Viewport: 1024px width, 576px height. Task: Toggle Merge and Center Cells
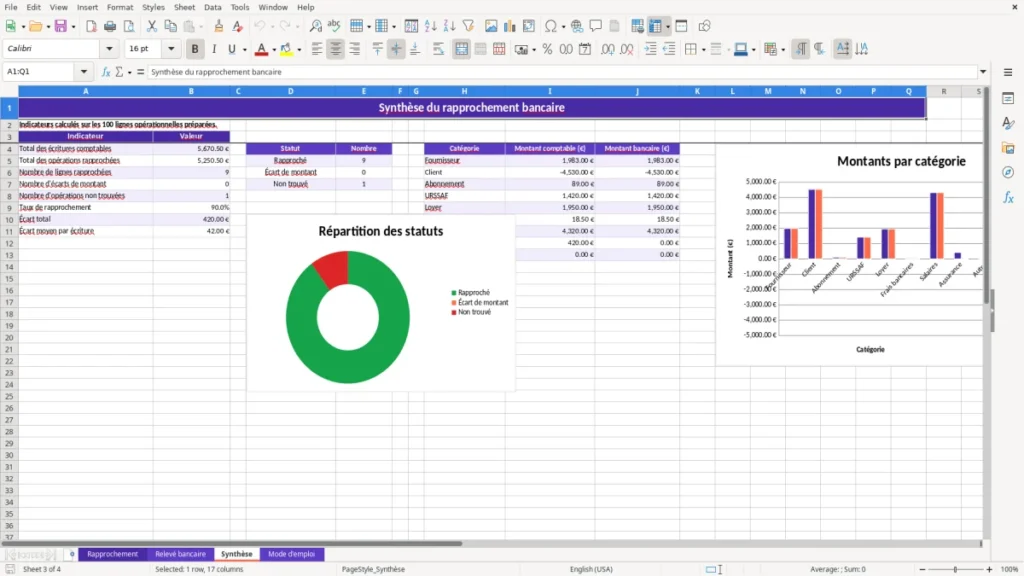(x=462, y=49)
